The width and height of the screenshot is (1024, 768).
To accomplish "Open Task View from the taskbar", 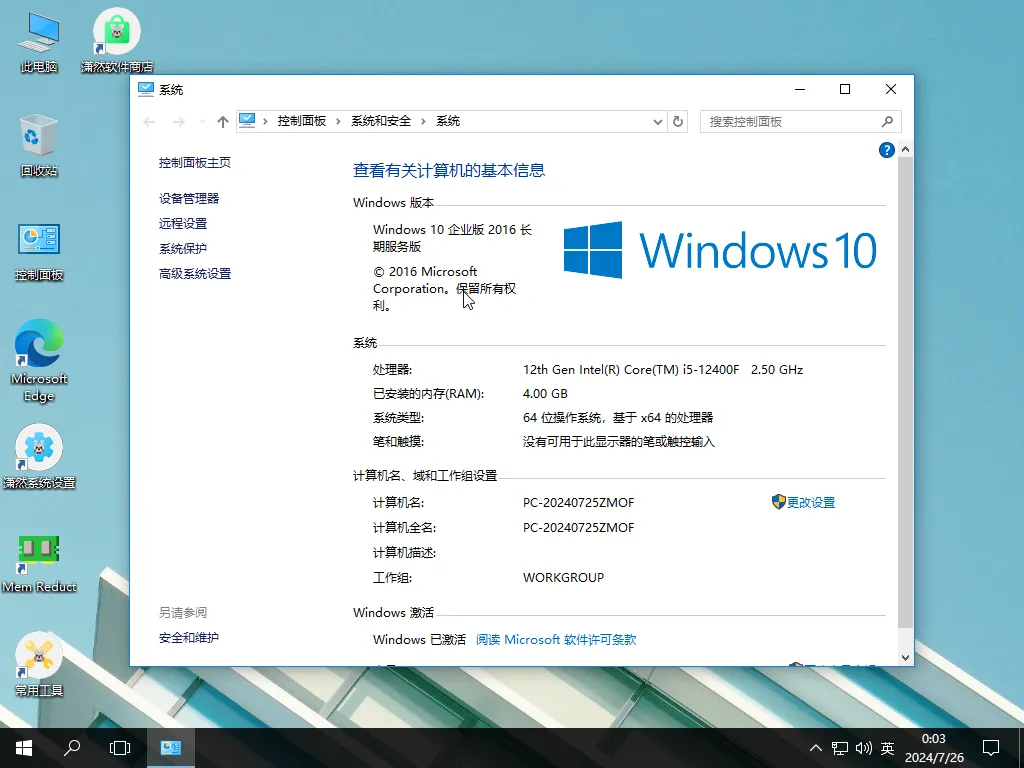I will click(x=119, y=747).
